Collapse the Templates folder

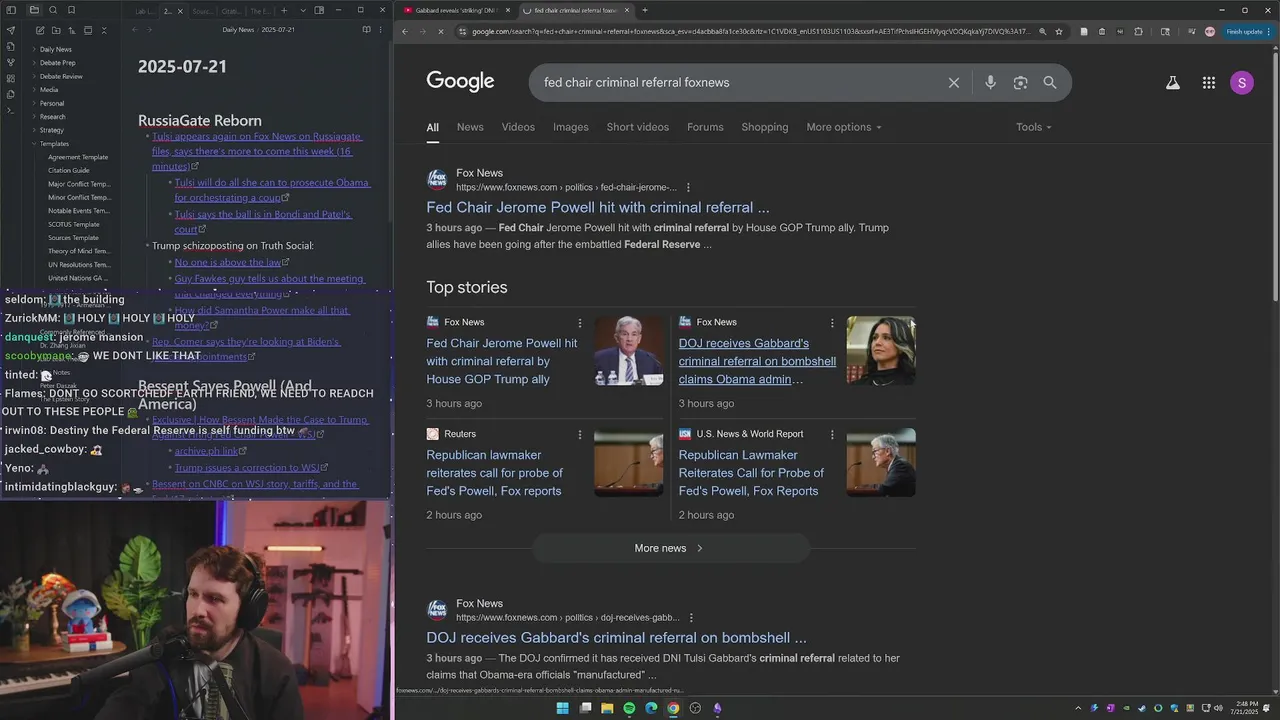54,144
